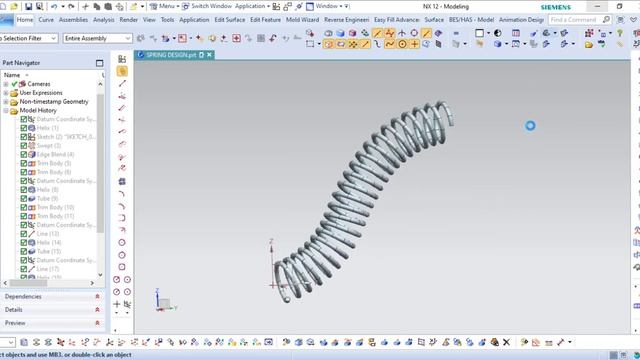Toggle checkbox for Tube (15)

pos(24,251)
